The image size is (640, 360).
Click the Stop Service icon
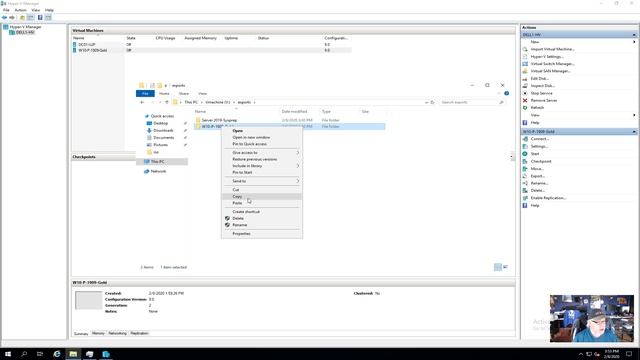click(525, 93)
